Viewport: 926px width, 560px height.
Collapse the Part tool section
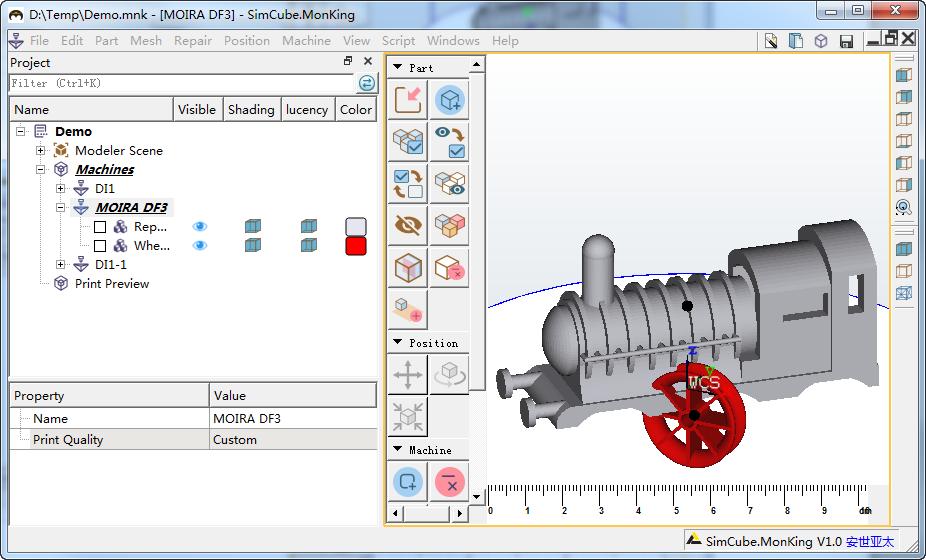point(398,67)
